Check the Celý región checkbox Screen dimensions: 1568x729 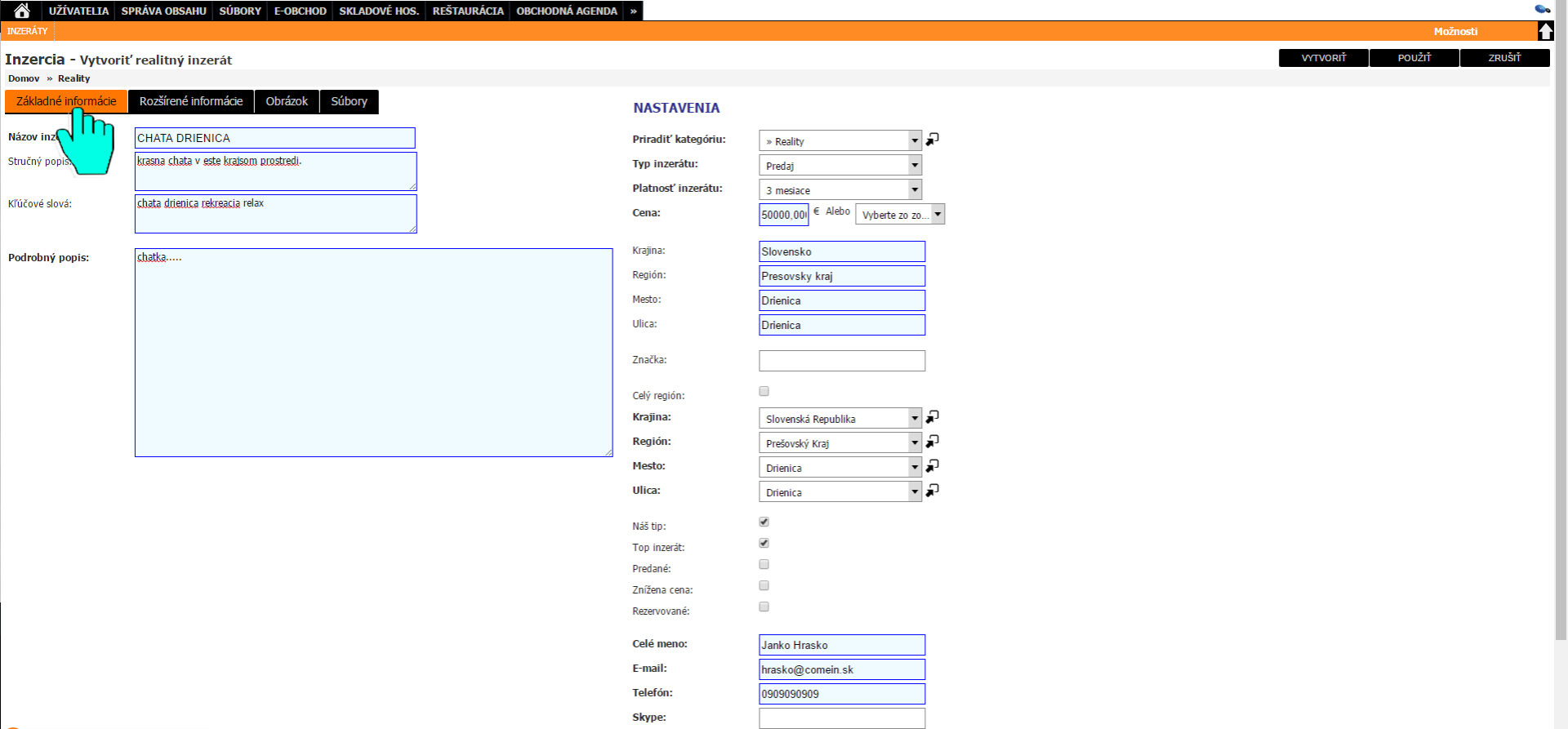point(764,391)
